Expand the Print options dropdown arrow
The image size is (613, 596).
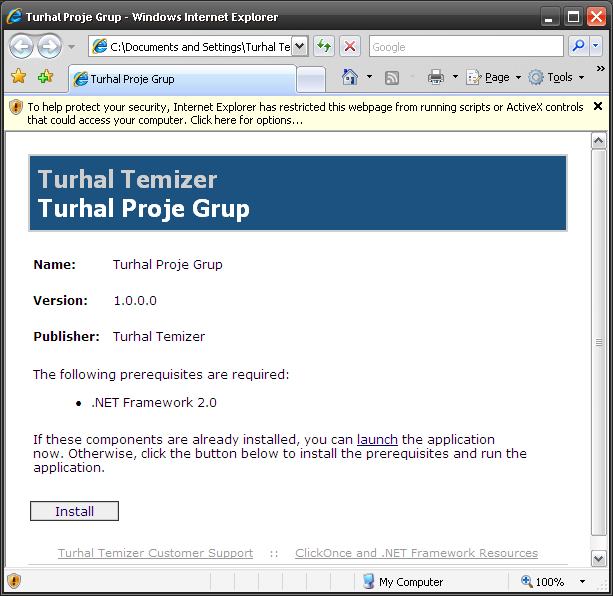(455, 77)
